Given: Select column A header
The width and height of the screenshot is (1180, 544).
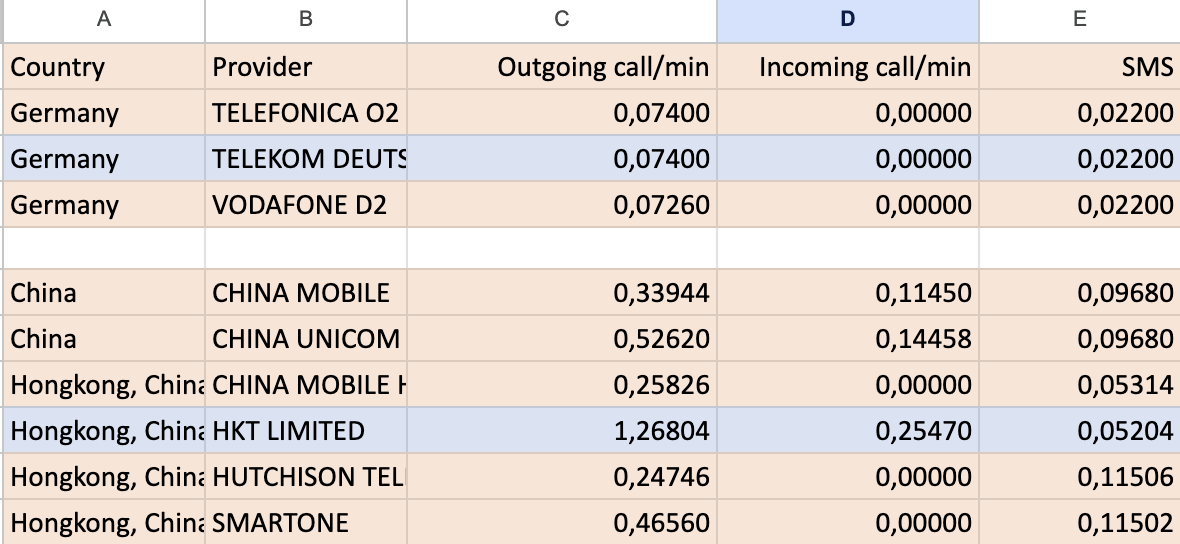Looking at the screenshot, I should (x=104, y=20).
